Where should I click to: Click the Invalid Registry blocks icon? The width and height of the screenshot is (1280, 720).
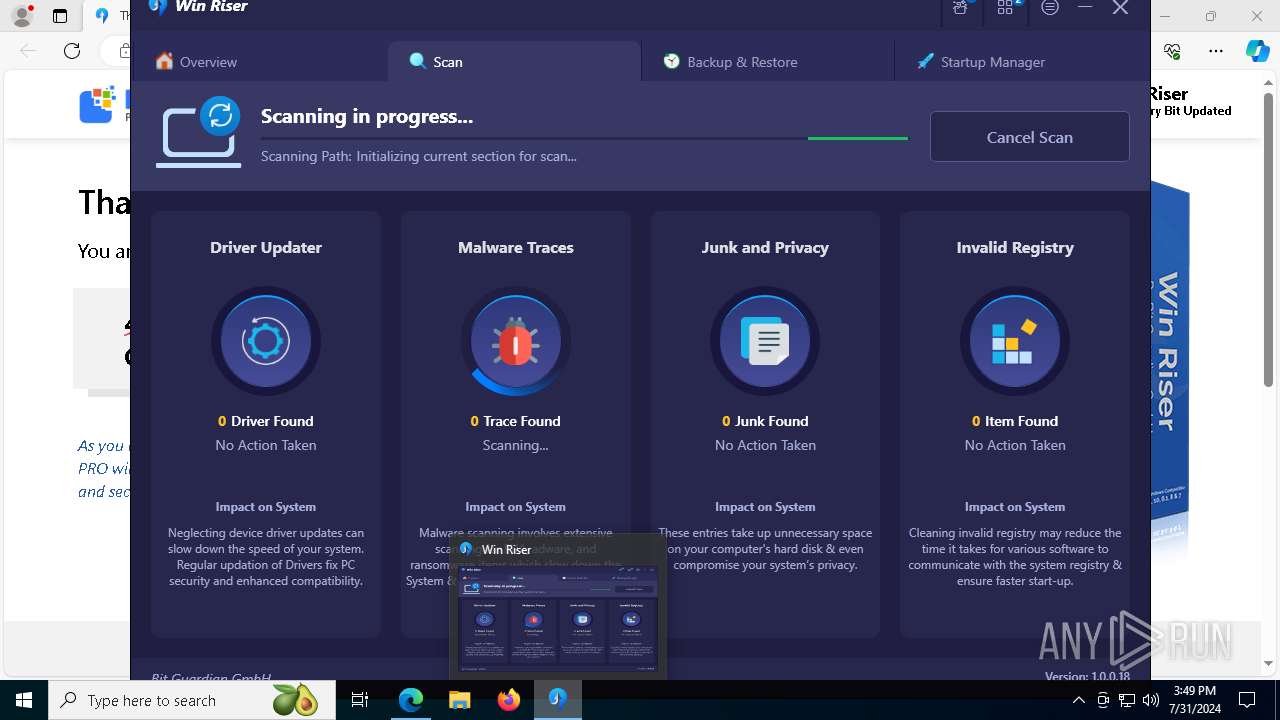click(x=1015, y=341)
